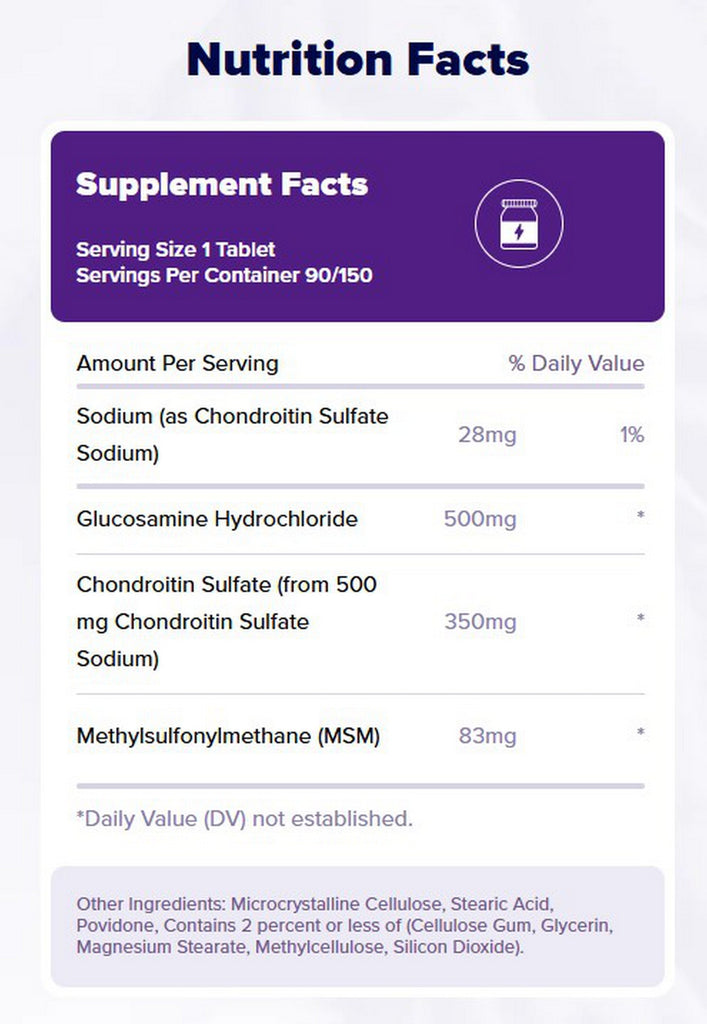Viewport: 707px width, 1024px height.
Task: Click the 28mg sodium amount
Action: [487, 435]
